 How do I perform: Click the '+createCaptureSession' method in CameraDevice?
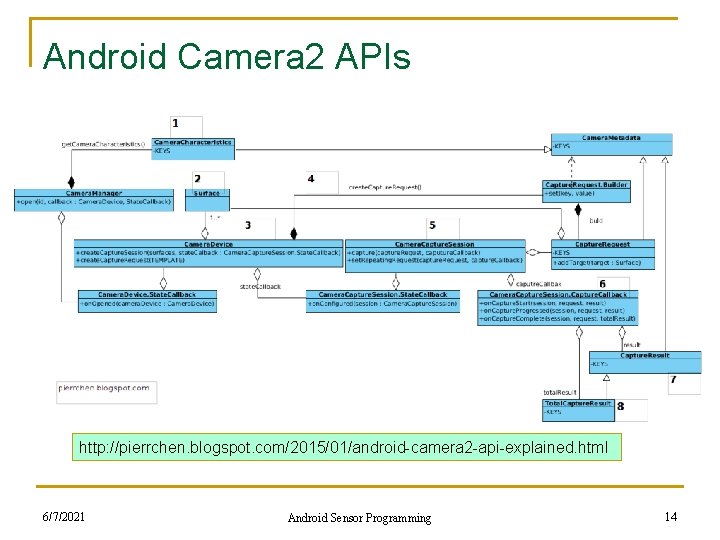(x=208, y=253)
